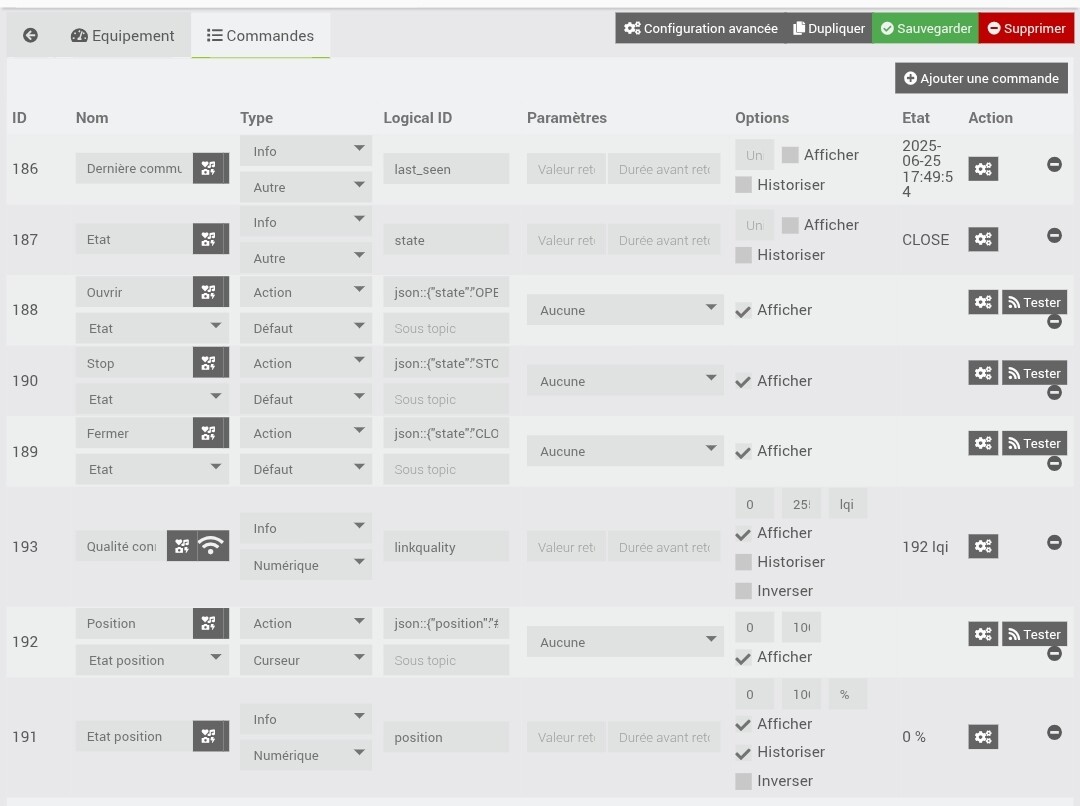1080x806 pixels.
Task: Open gear settings for Stop command
Action: 983,373
